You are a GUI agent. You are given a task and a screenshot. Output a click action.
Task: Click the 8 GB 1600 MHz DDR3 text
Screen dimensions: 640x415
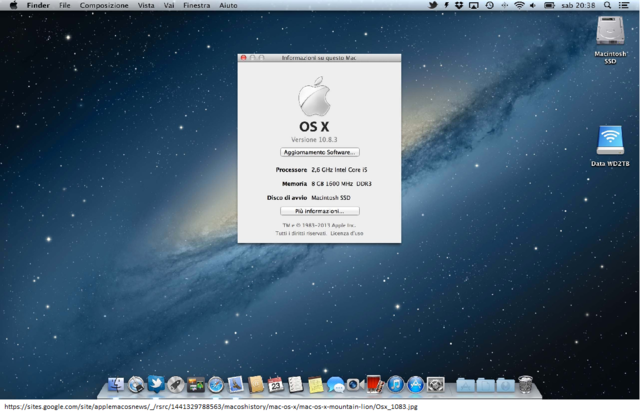(x=341, y=184)
